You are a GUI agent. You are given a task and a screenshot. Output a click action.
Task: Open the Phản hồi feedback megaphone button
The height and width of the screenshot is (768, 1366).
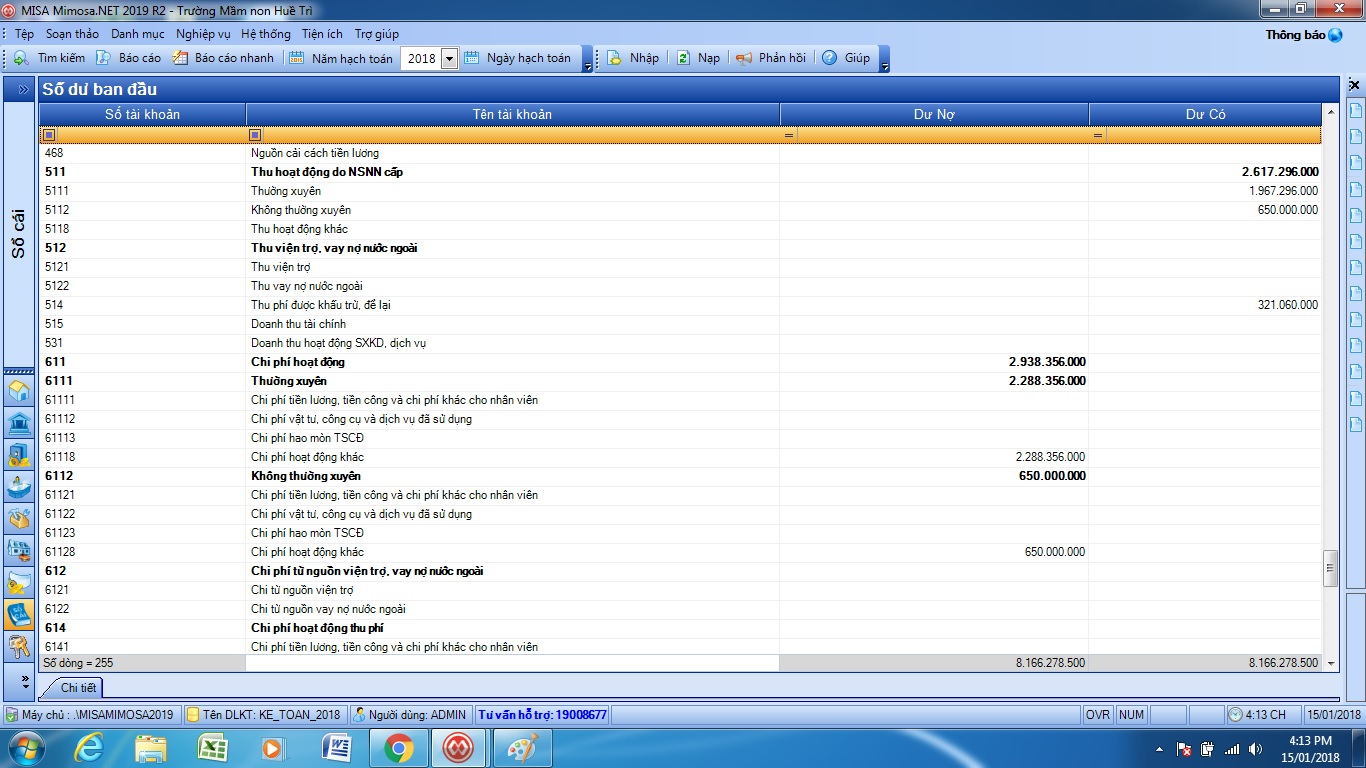[771, 58]
